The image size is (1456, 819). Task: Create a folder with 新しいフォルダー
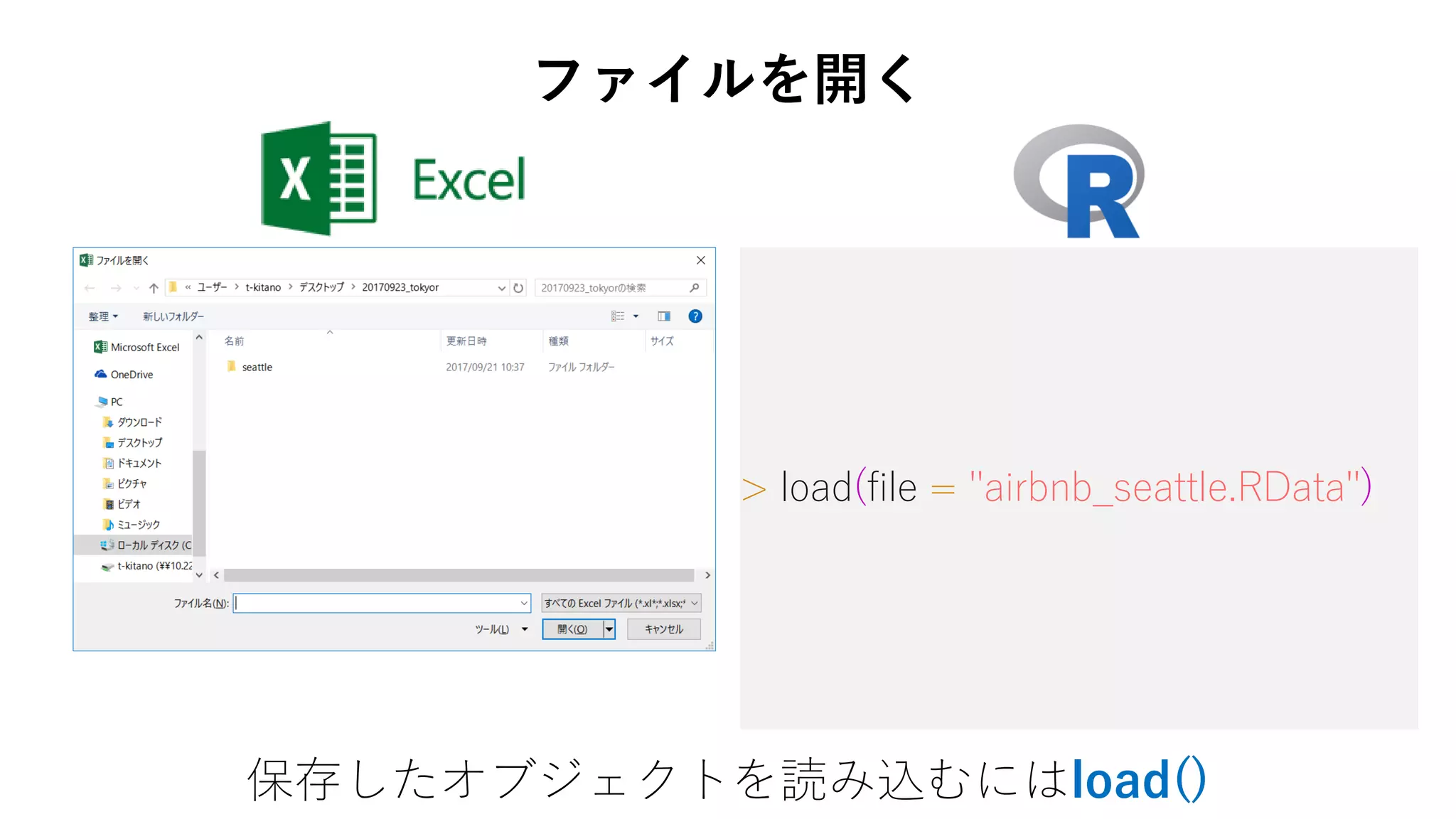coord(173,316)
